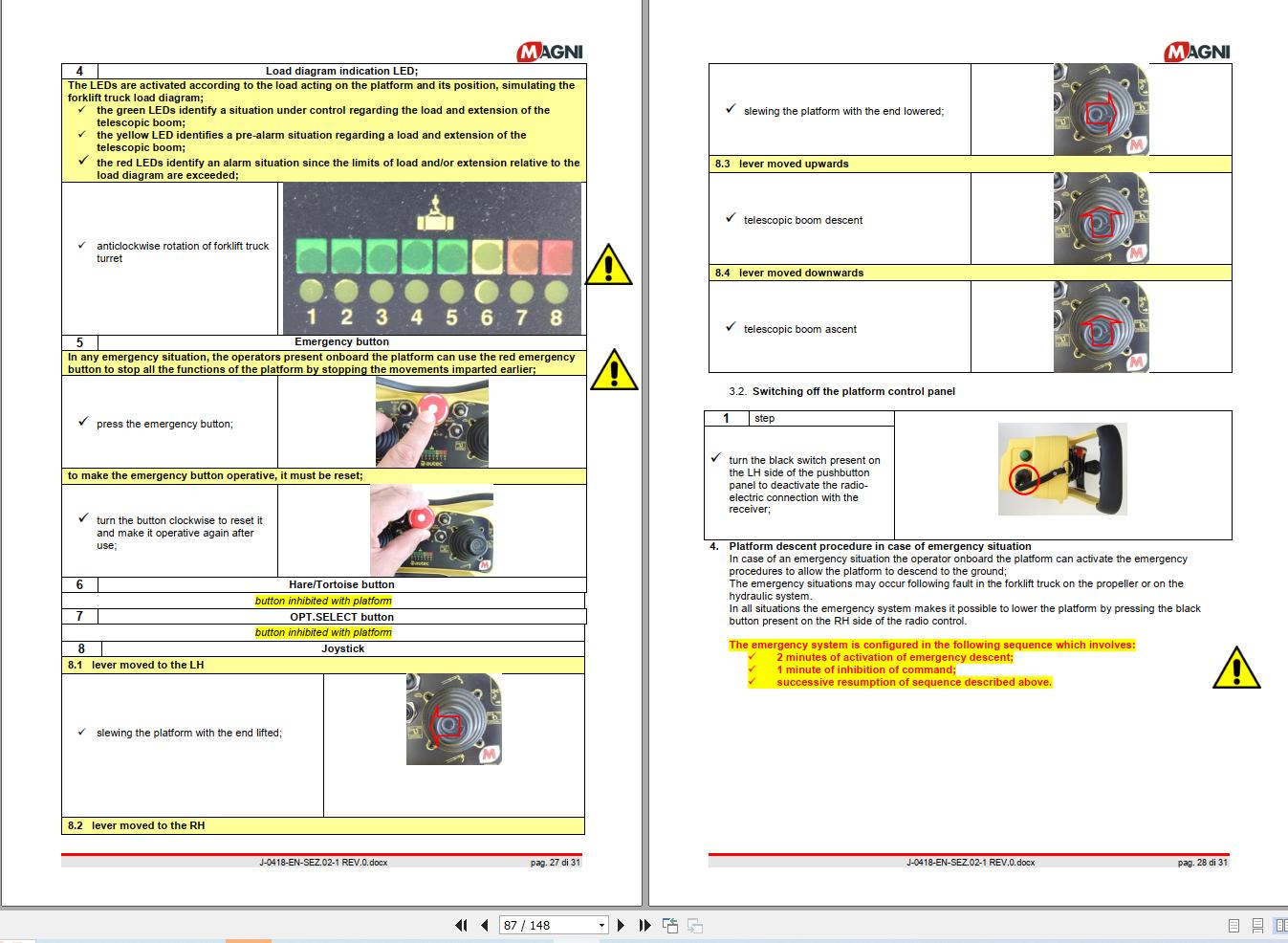This screenshot has width=1288, height=943.
Task: Click the 'Emergency button' heading
Action: click(341, 341)
